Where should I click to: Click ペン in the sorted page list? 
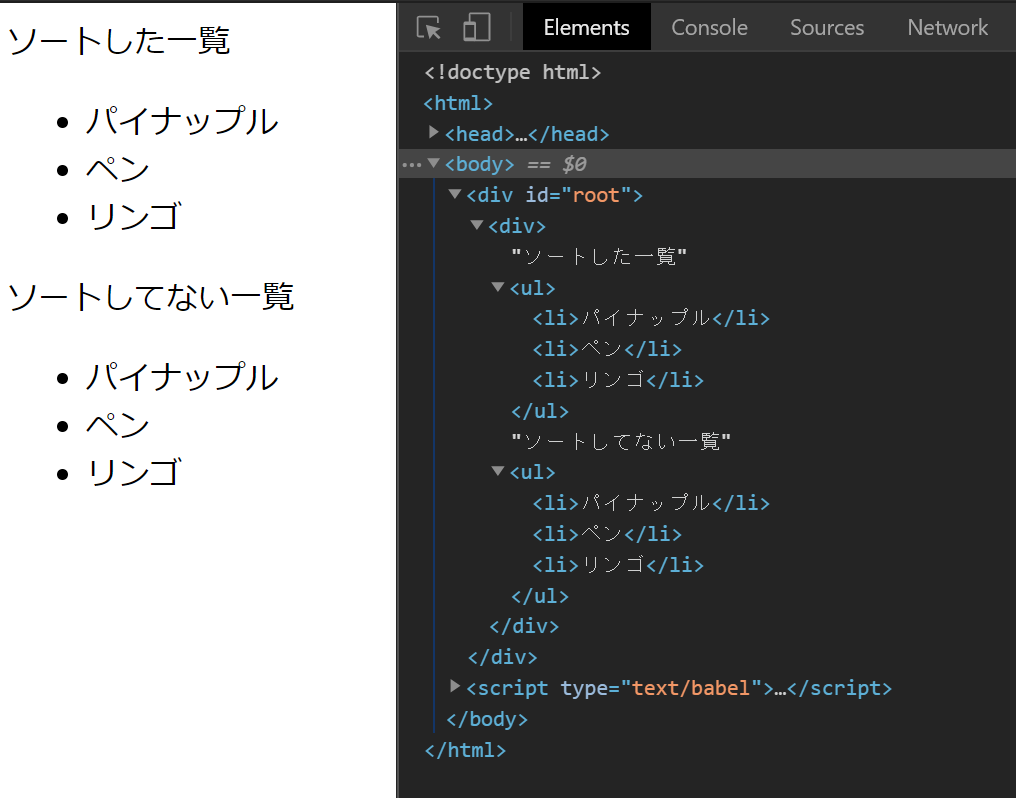tap(118, 170)
